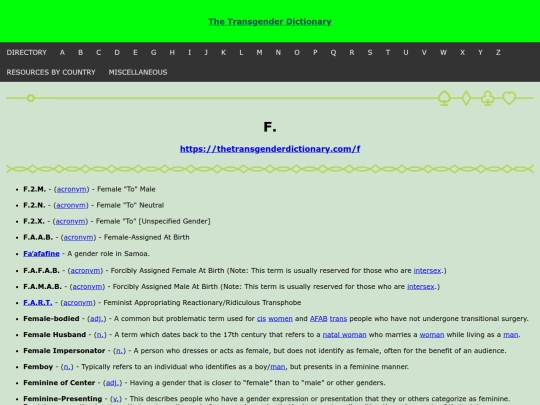Click adj. link beside Female-bodied
The image size is (540, 405).
click(96, 319)
